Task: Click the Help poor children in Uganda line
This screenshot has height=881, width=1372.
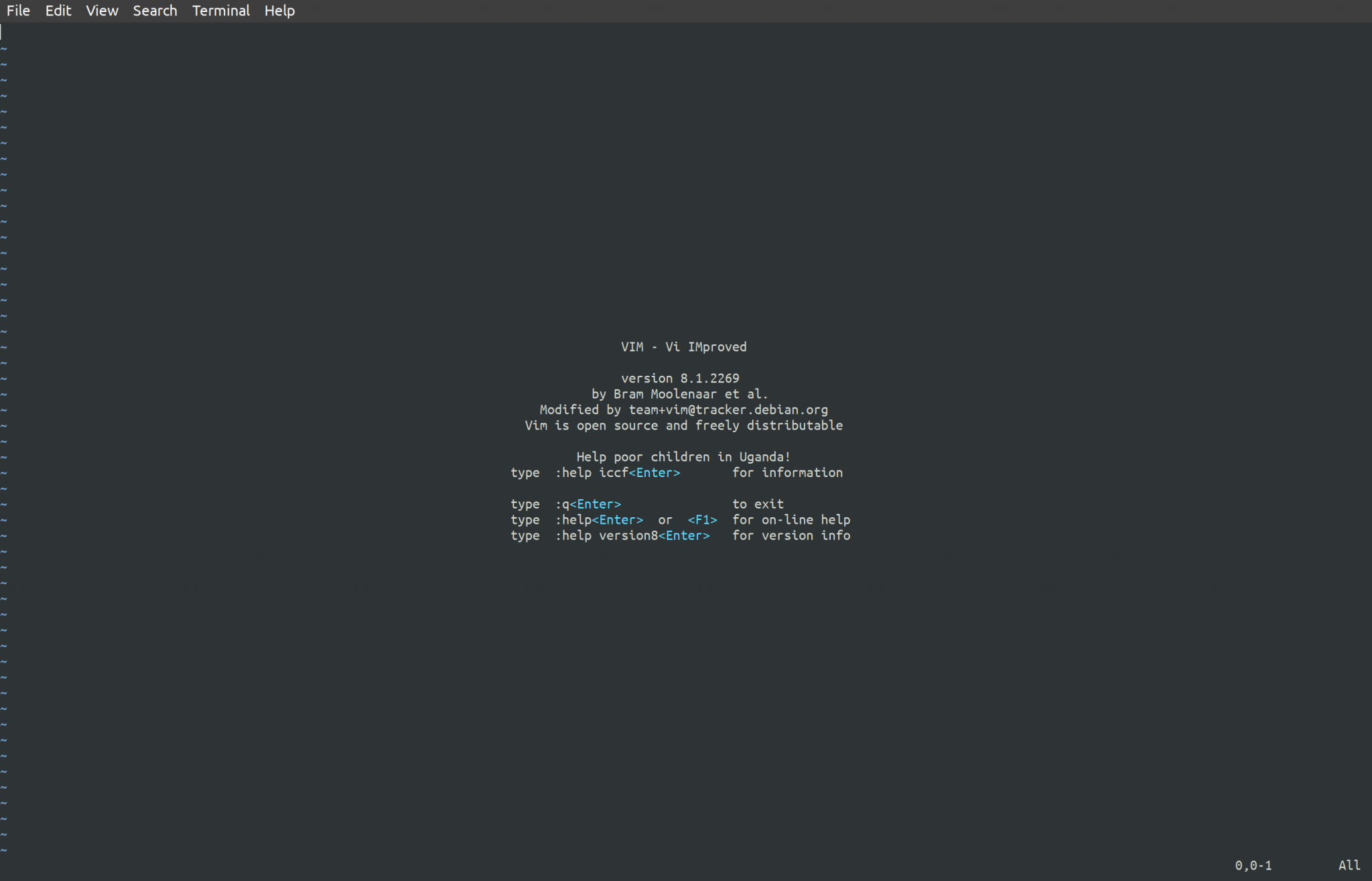Action: 683,456
